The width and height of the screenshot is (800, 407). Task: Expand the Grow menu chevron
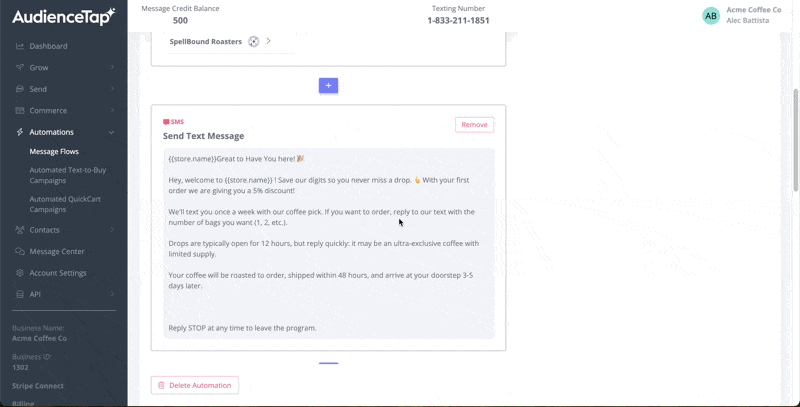point(112,67)
